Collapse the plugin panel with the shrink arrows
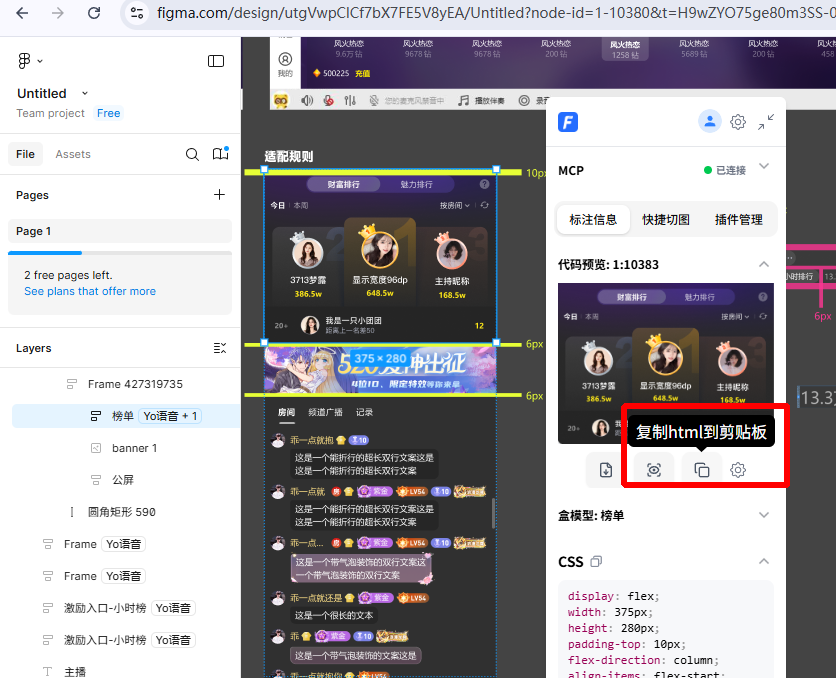 point(766,122)
